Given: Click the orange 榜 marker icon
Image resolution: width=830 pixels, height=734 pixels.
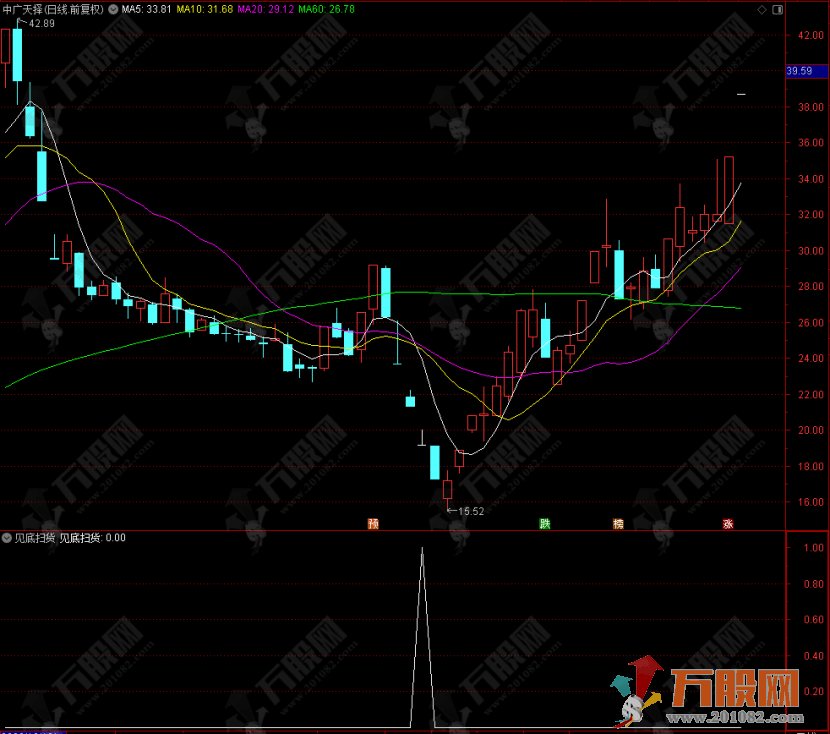Looking at the screenshot, I should coord(618,523).
